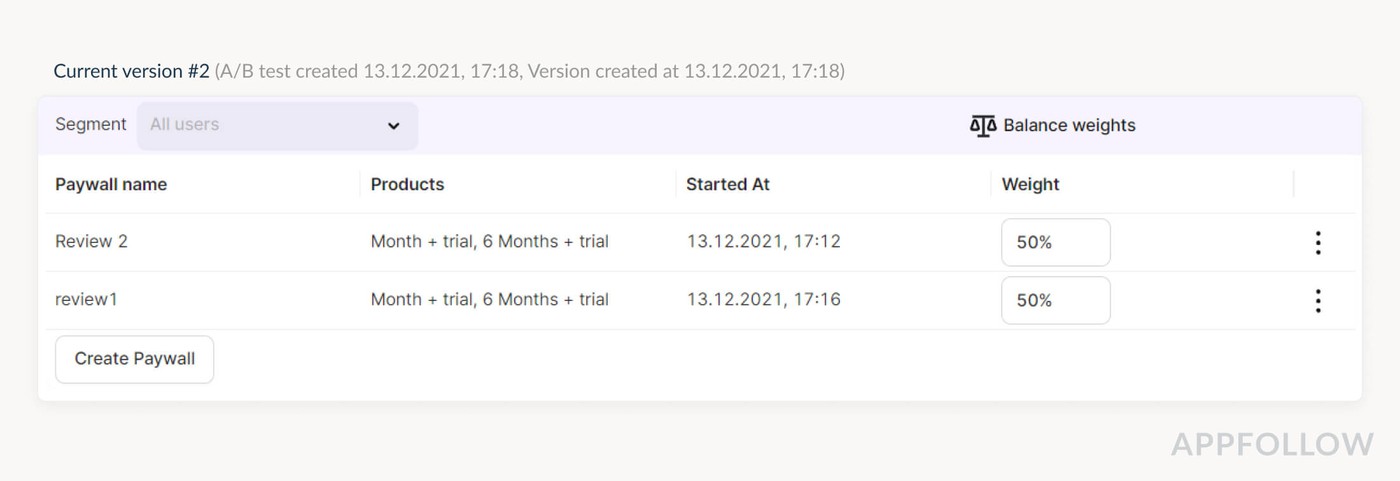
Task: Click the products cell for Review 2
Action: pyautogui.click(x=489, y=241)
